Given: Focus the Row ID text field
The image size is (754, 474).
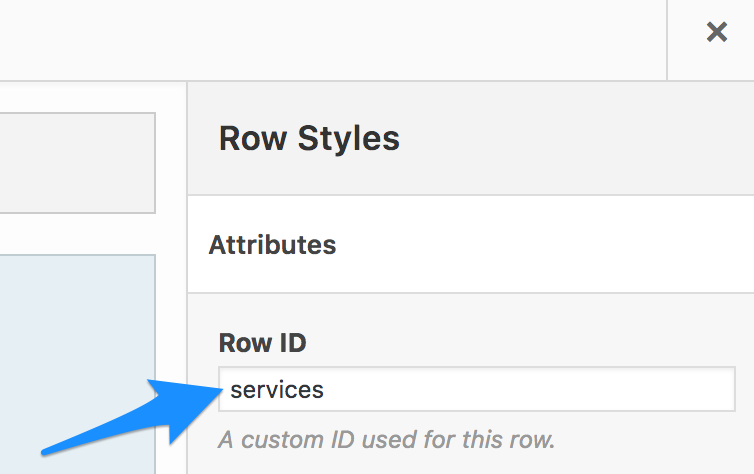Looking at the screenshot, I should coord(477,389).
